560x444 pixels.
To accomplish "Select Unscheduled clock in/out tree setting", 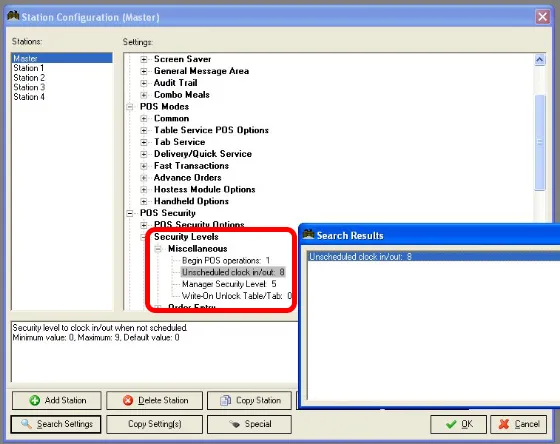I will tap(233, 272).
